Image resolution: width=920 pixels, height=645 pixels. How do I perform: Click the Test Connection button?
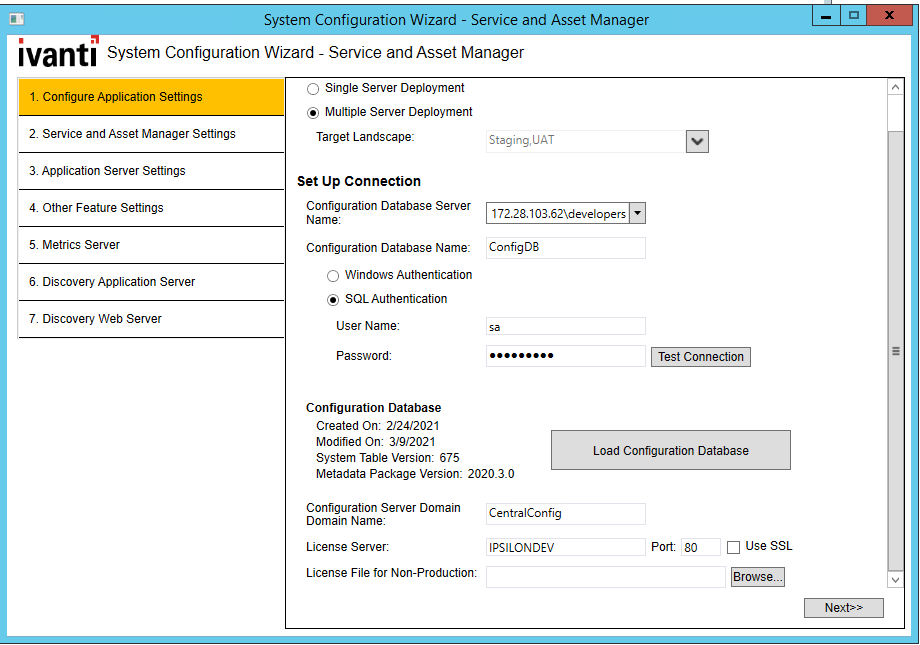coord(700,356)
